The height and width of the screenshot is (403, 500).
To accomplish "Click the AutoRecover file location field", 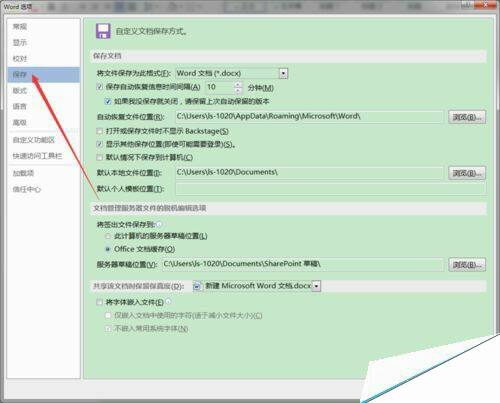I will click(x=309, y=117).
